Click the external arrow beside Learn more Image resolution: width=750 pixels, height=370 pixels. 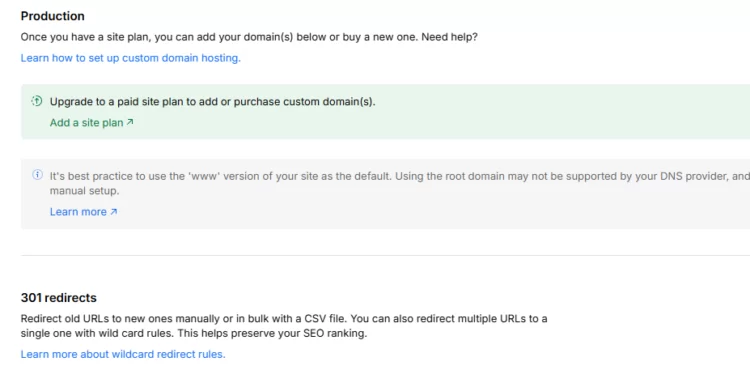113,212
